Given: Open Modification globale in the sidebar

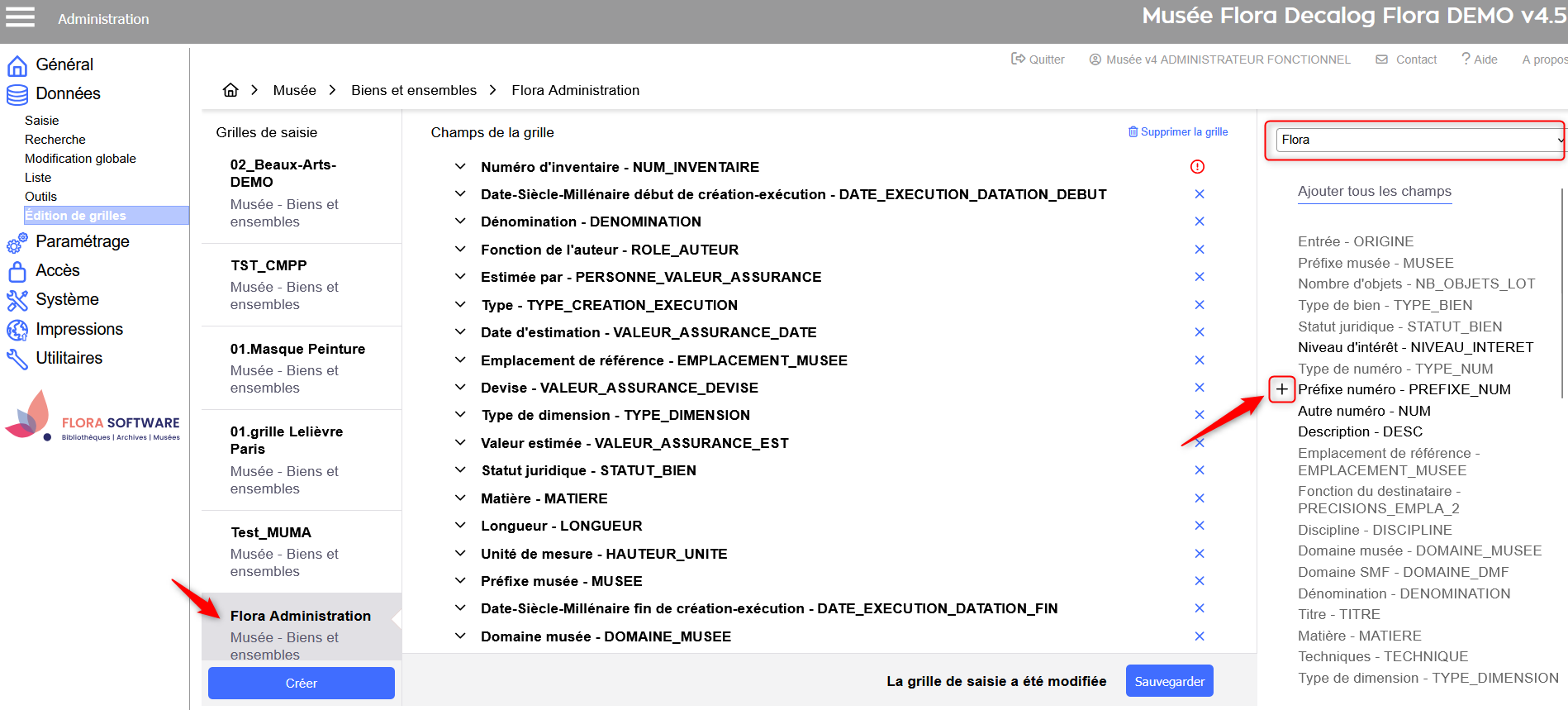Looking at the screenshot, I should 80,159.
